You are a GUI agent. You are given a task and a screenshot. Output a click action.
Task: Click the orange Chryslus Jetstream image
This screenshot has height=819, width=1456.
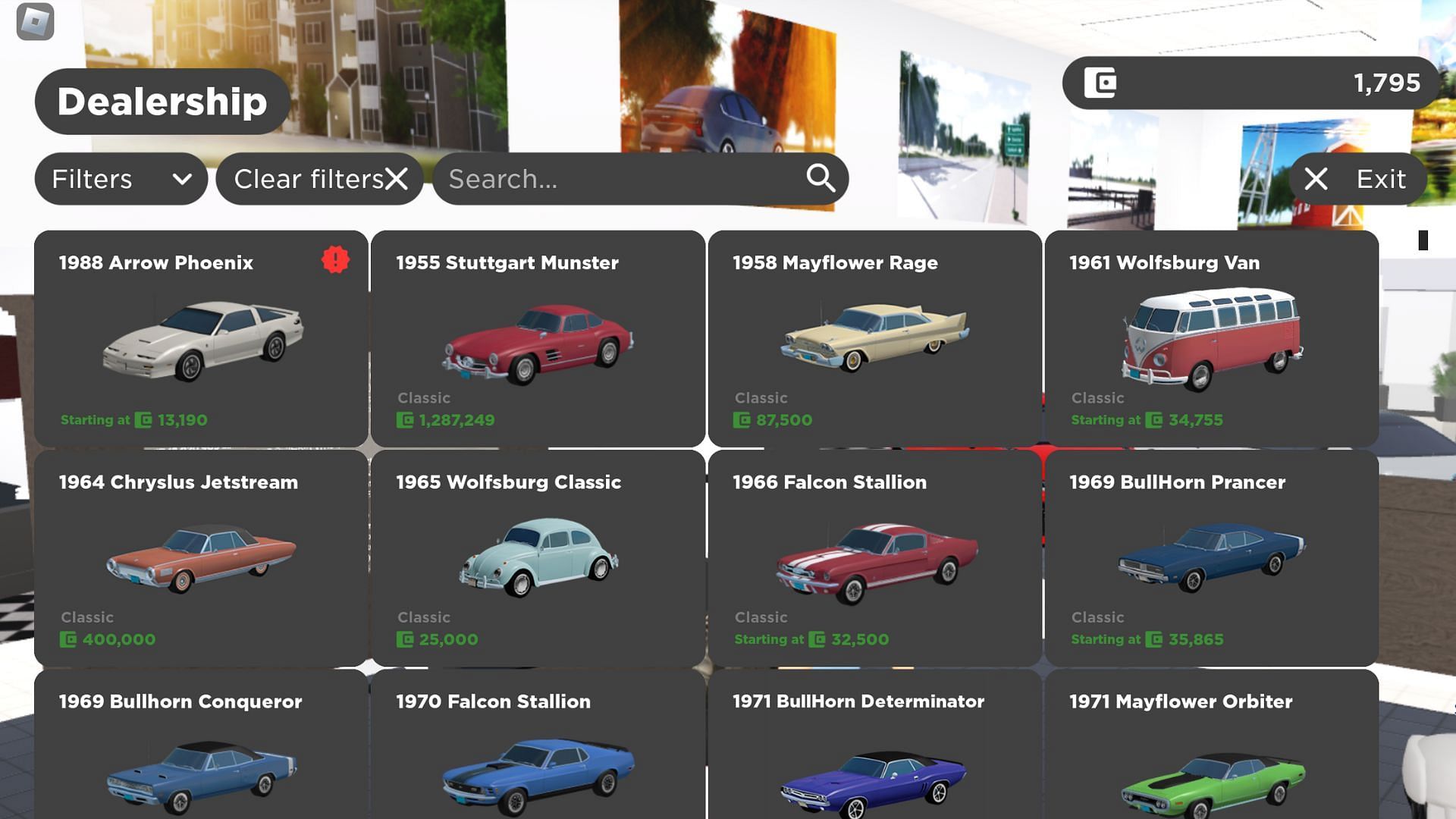click(x=201, y=557)
